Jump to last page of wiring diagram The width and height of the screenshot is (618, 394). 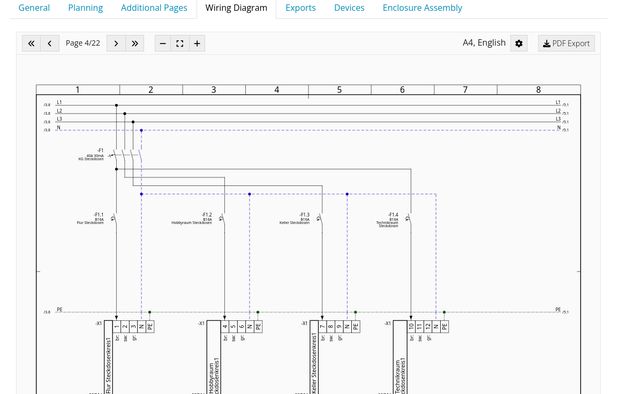coord(135,43)
